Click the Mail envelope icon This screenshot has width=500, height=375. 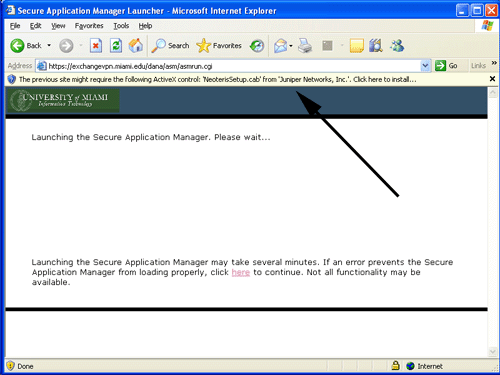pos(280,46)
